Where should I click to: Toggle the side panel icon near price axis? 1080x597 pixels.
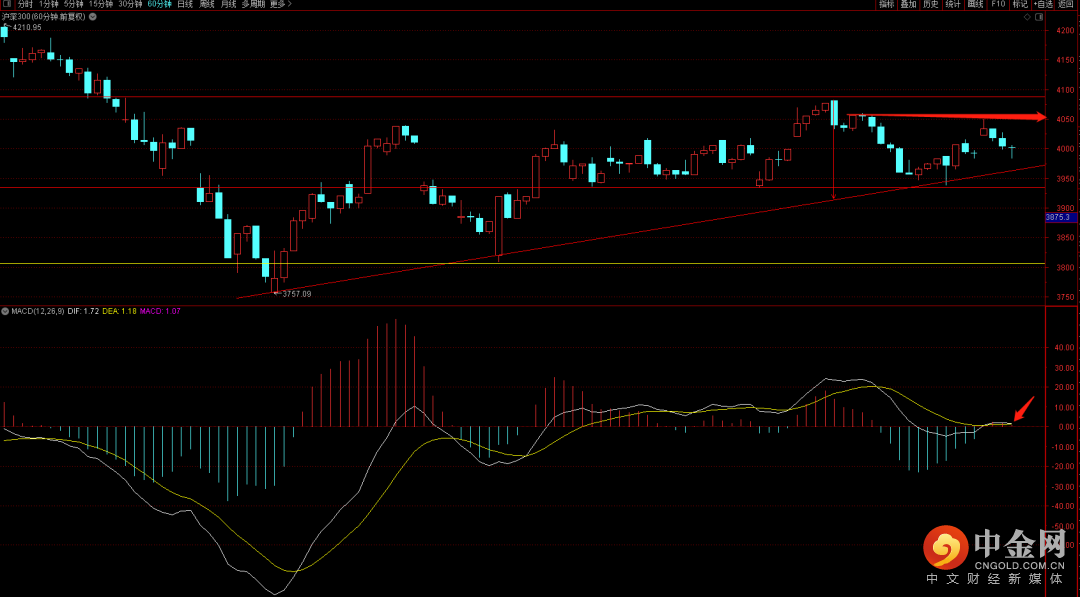click(1039, 17)
